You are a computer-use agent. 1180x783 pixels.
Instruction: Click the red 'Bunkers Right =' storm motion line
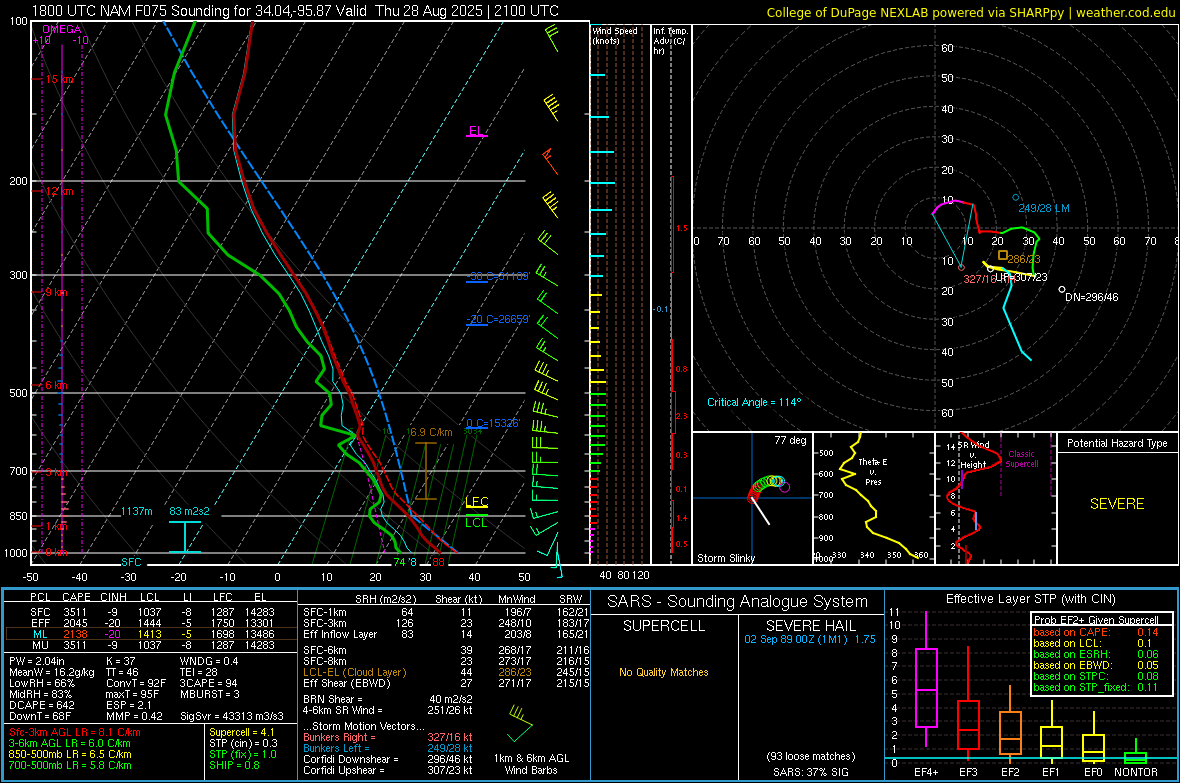point(388,737)
